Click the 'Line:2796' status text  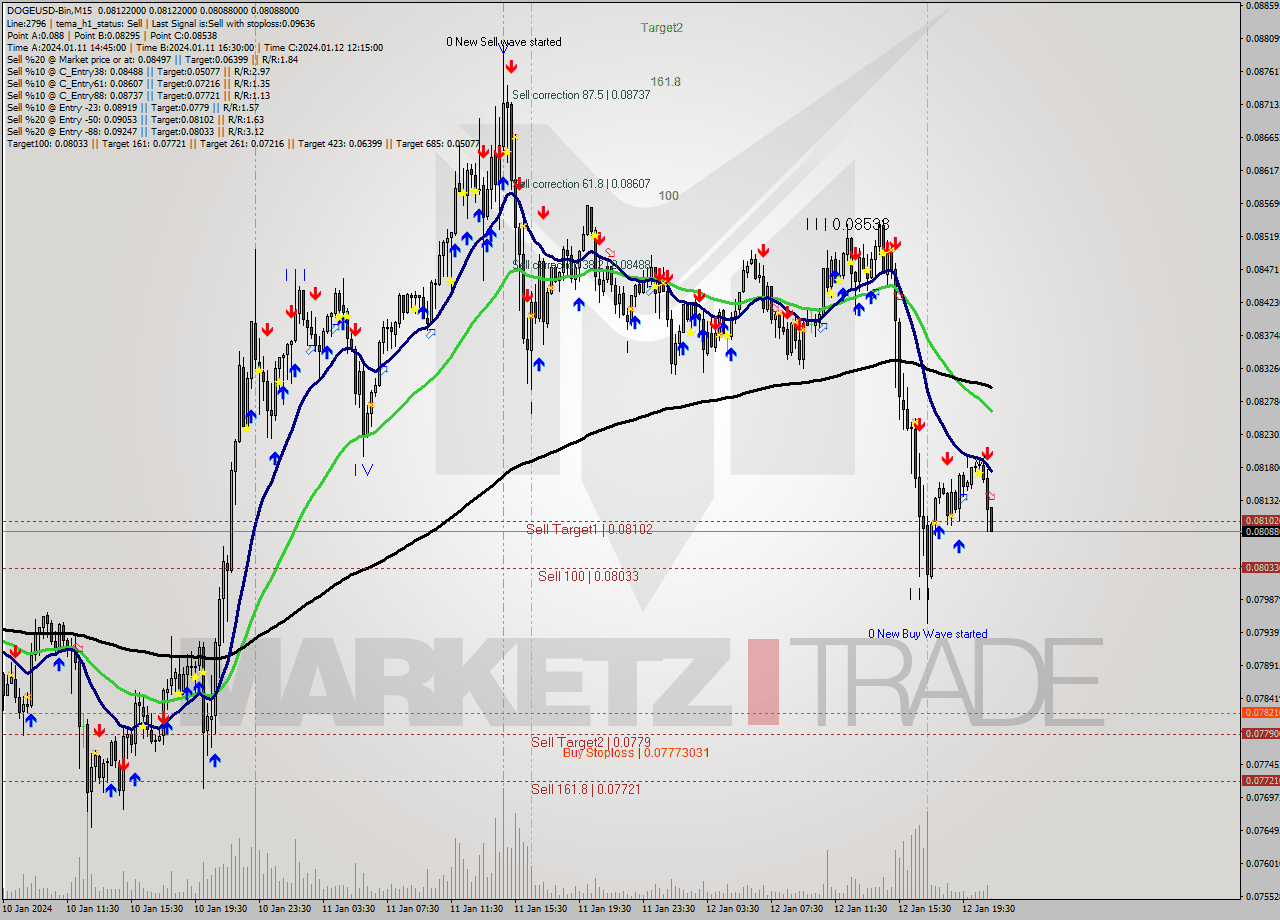pyautogui.click(x=27, y=23)
